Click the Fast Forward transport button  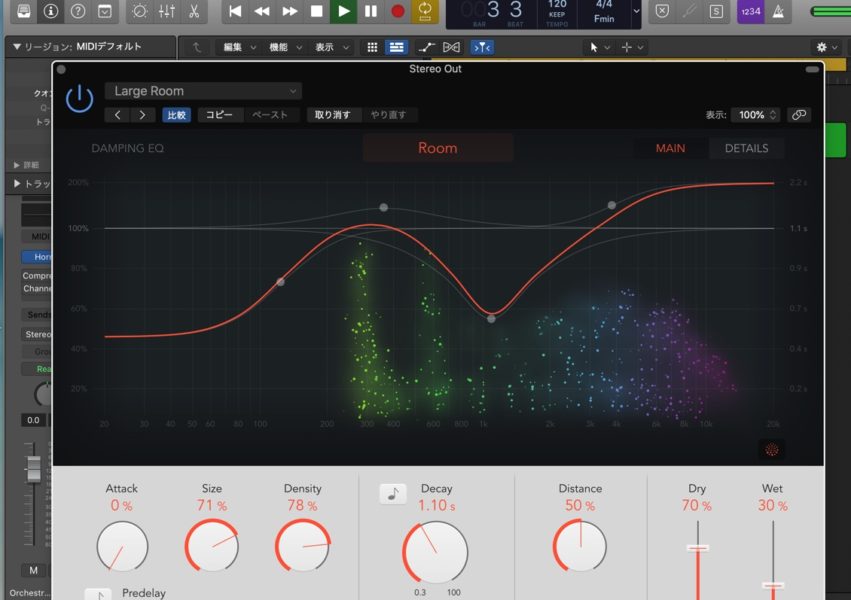coord(289,11)
